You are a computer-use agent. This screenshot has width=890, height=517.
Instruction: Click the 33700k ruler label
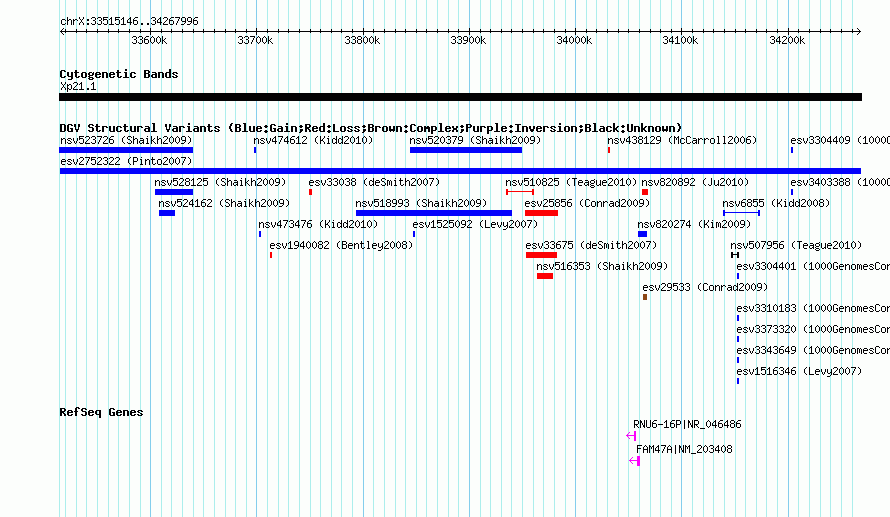pos(255,40)
